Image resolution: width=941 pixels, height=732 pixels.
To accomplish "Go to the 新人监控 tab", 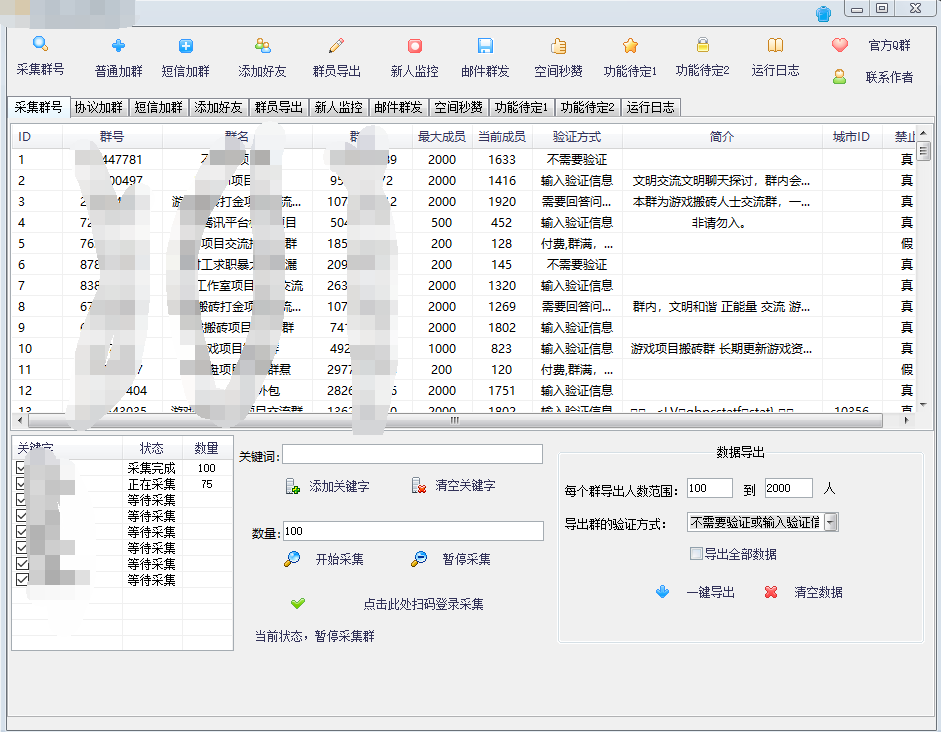I will point(338,107).
